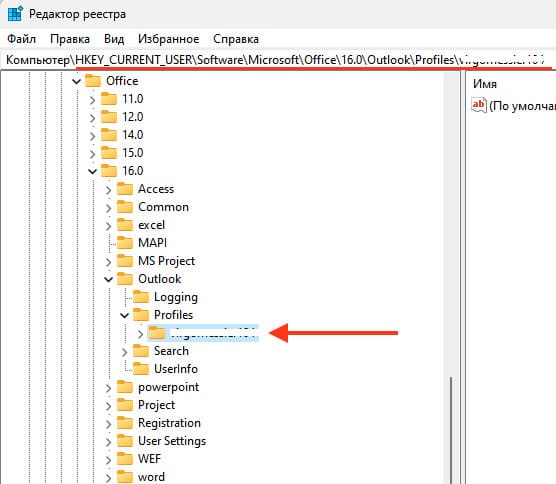The height and width of the screenshot is (484, 556).
Task: Select the UserInfo key label
Action: coord(176,369)
